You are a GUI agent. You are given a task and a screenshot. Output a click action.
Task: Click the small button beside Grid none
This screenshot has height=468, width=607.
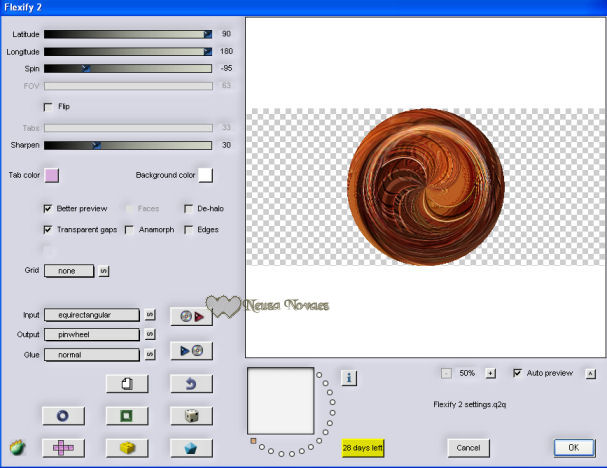[103, 271]
